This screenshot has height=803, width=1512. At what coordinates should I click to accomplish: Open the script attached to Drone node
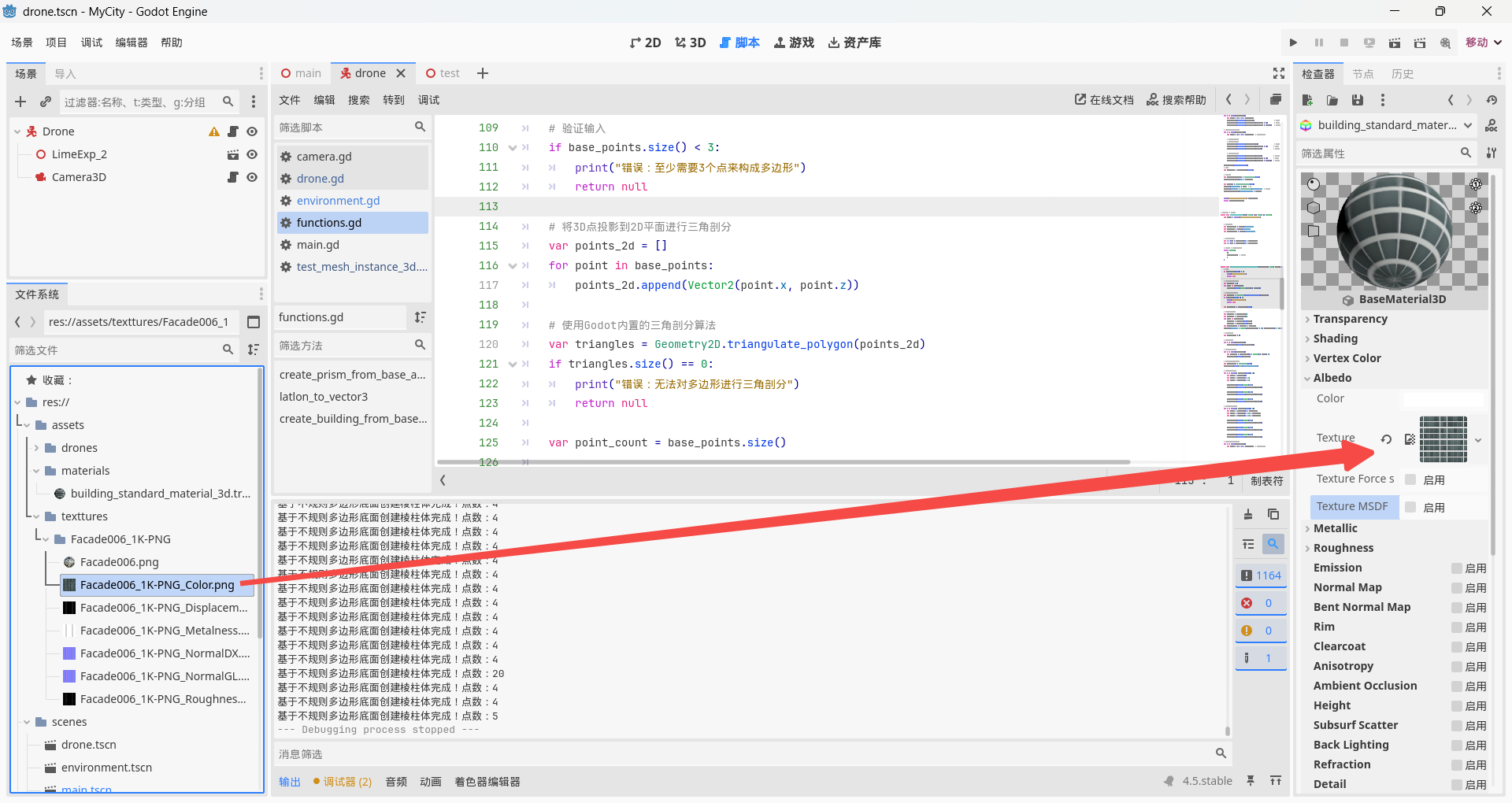[233, 131]
